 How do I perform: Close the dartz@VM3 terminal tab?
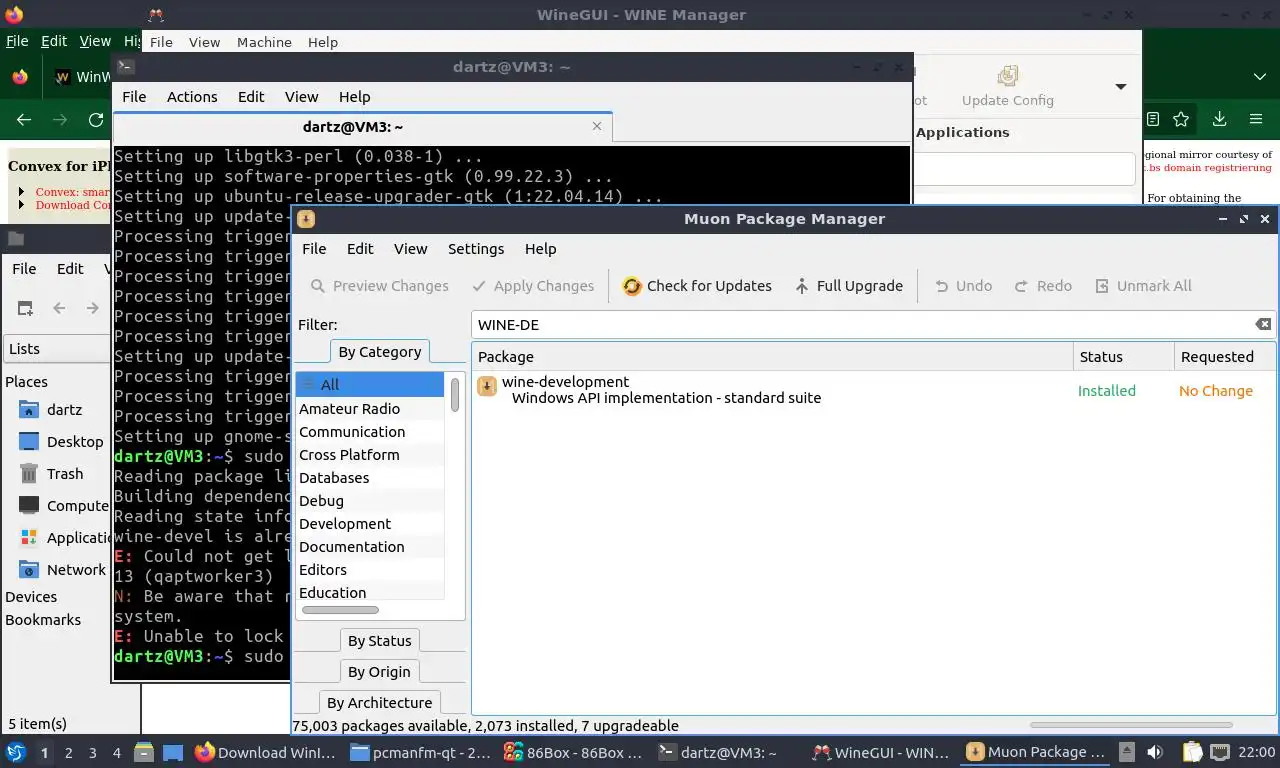pyautogui.click(x=597, y=127)
